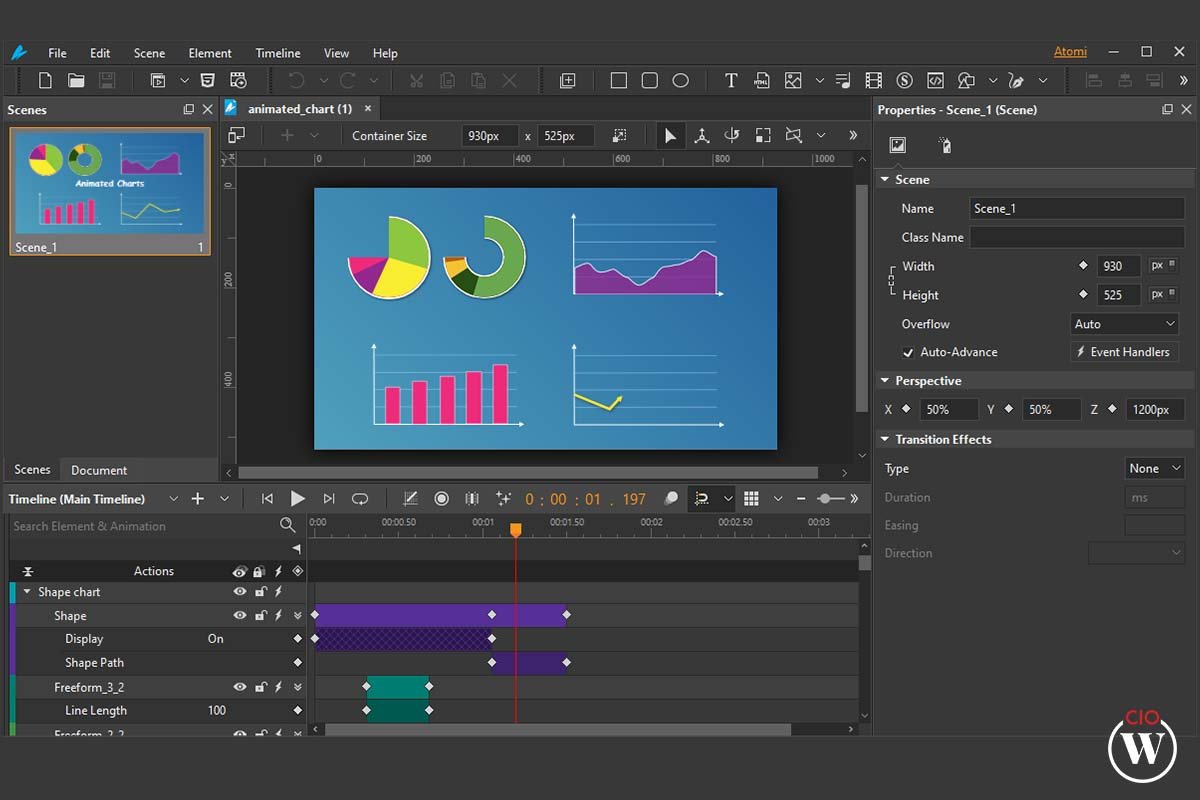Screen dimensions: 1200x800
Task: Jump to the timeline end
Action: 328,498
